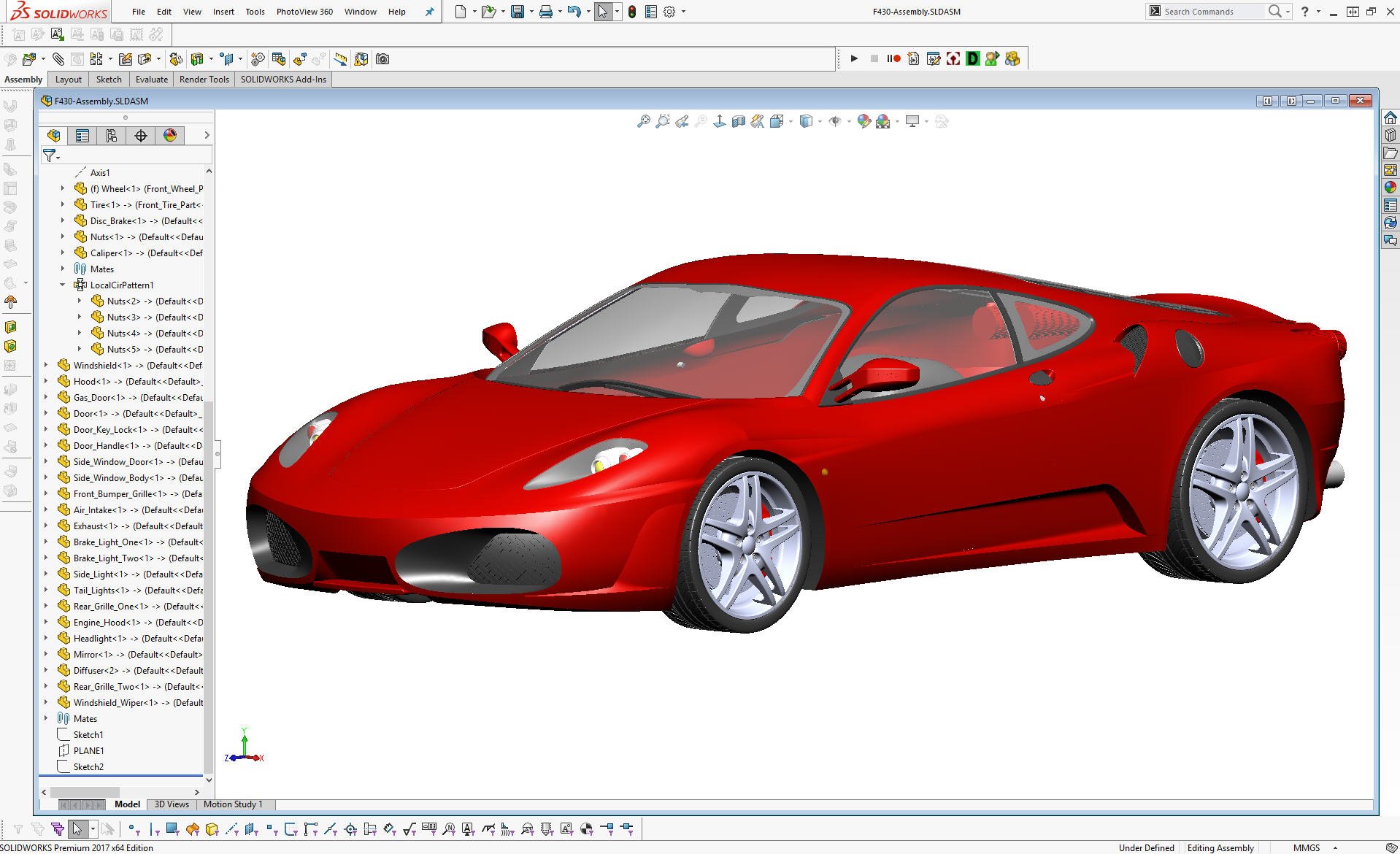The width and height of the screenshot is (1400, 854).
Task: Expand the Wheel<1> component node
Action: 62,188
